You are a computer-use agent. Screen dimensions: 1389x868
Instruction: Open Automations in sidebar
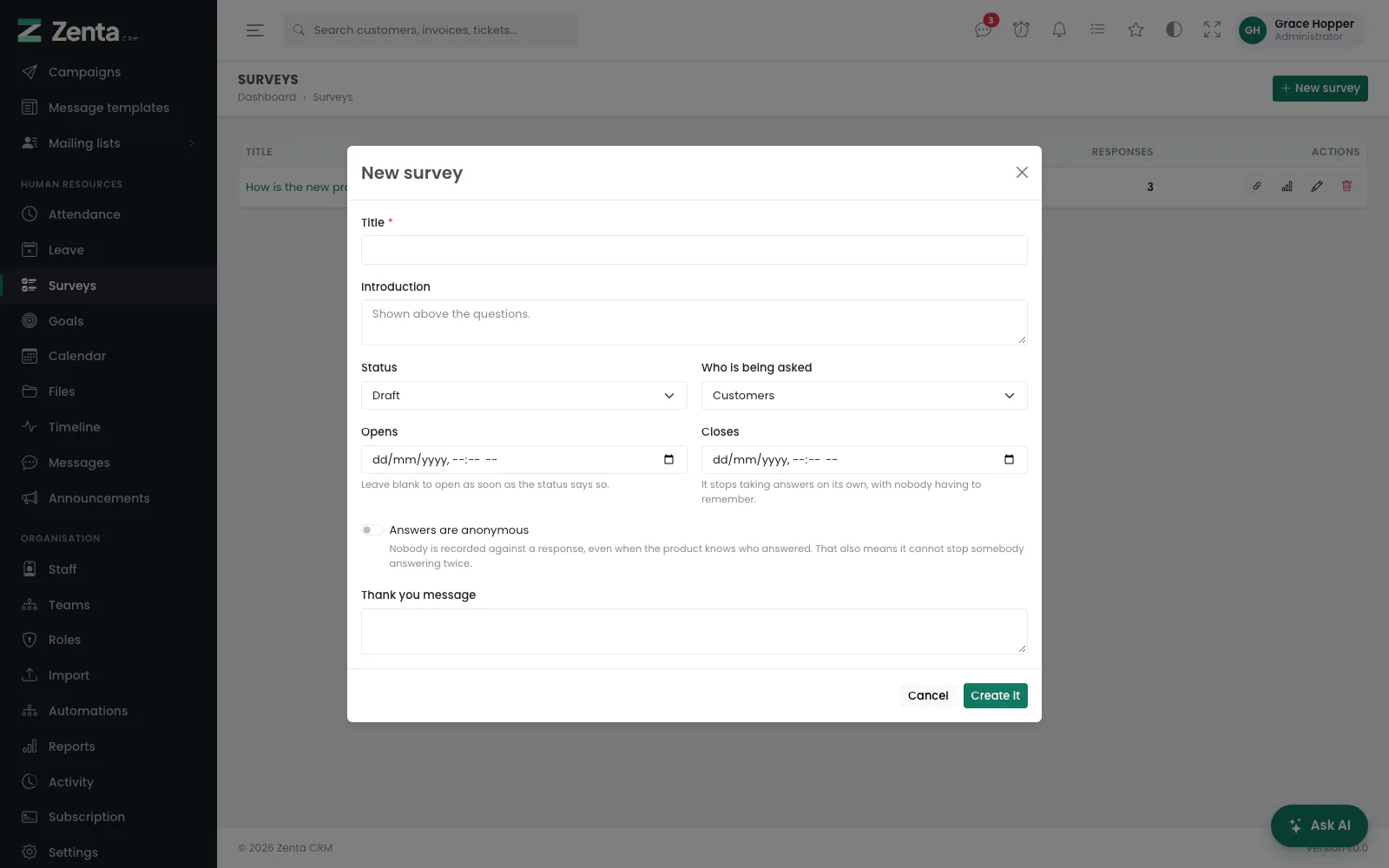click(109, 711)
